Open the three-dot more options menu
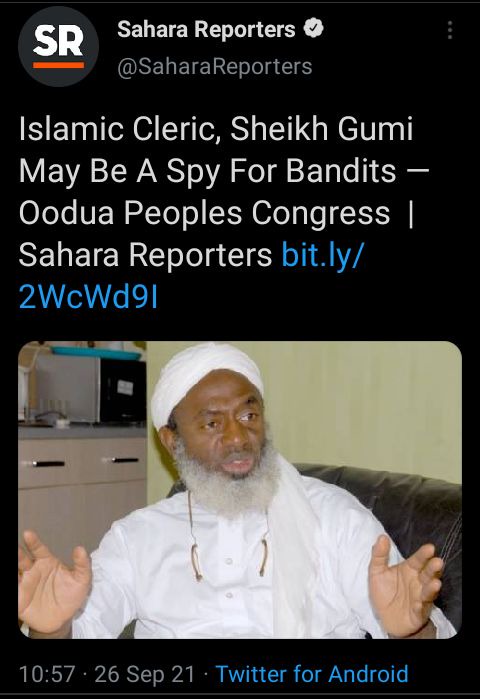 (x=450, y=30)
